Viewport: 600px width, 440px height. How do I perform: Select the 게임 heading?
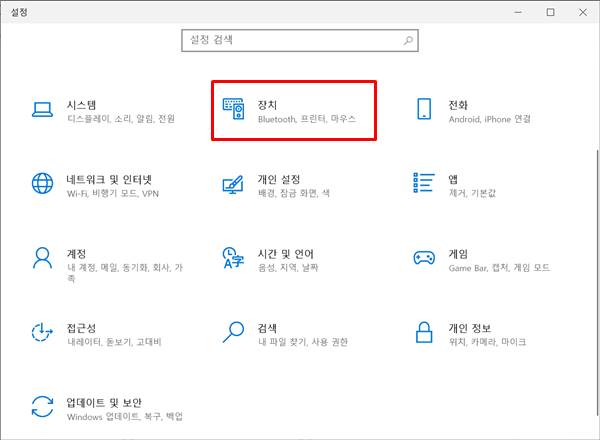tap(458, 254)
